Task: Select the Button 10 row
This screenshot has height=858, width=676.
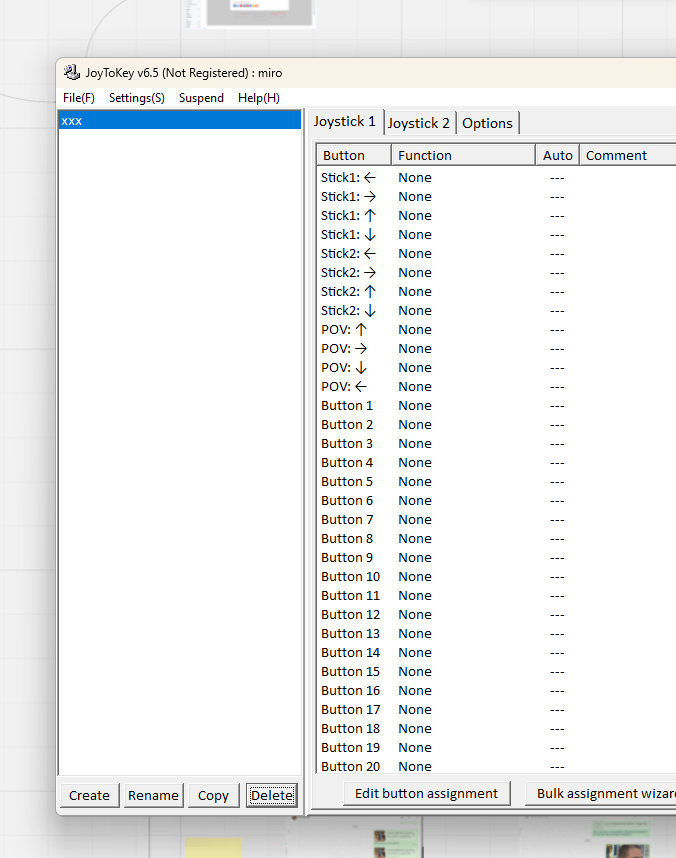Action: (496, 577)
